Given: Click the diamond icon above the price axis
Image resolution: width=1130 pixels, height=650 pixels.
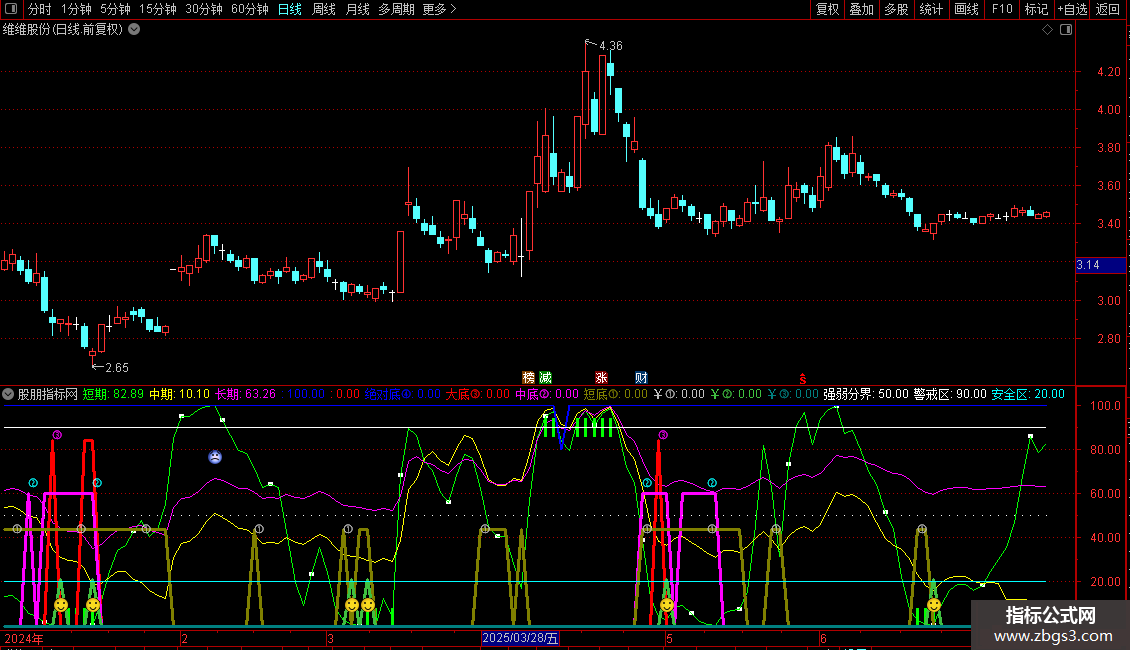Looking at the screenshot, I should coord(1047,30).
